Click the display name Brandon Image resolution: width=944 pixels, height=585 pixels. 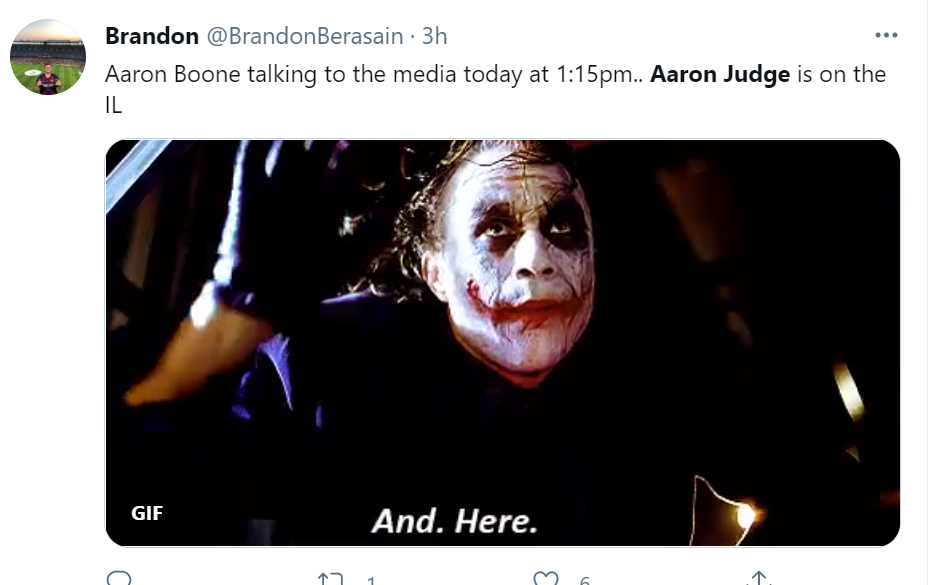152,36
